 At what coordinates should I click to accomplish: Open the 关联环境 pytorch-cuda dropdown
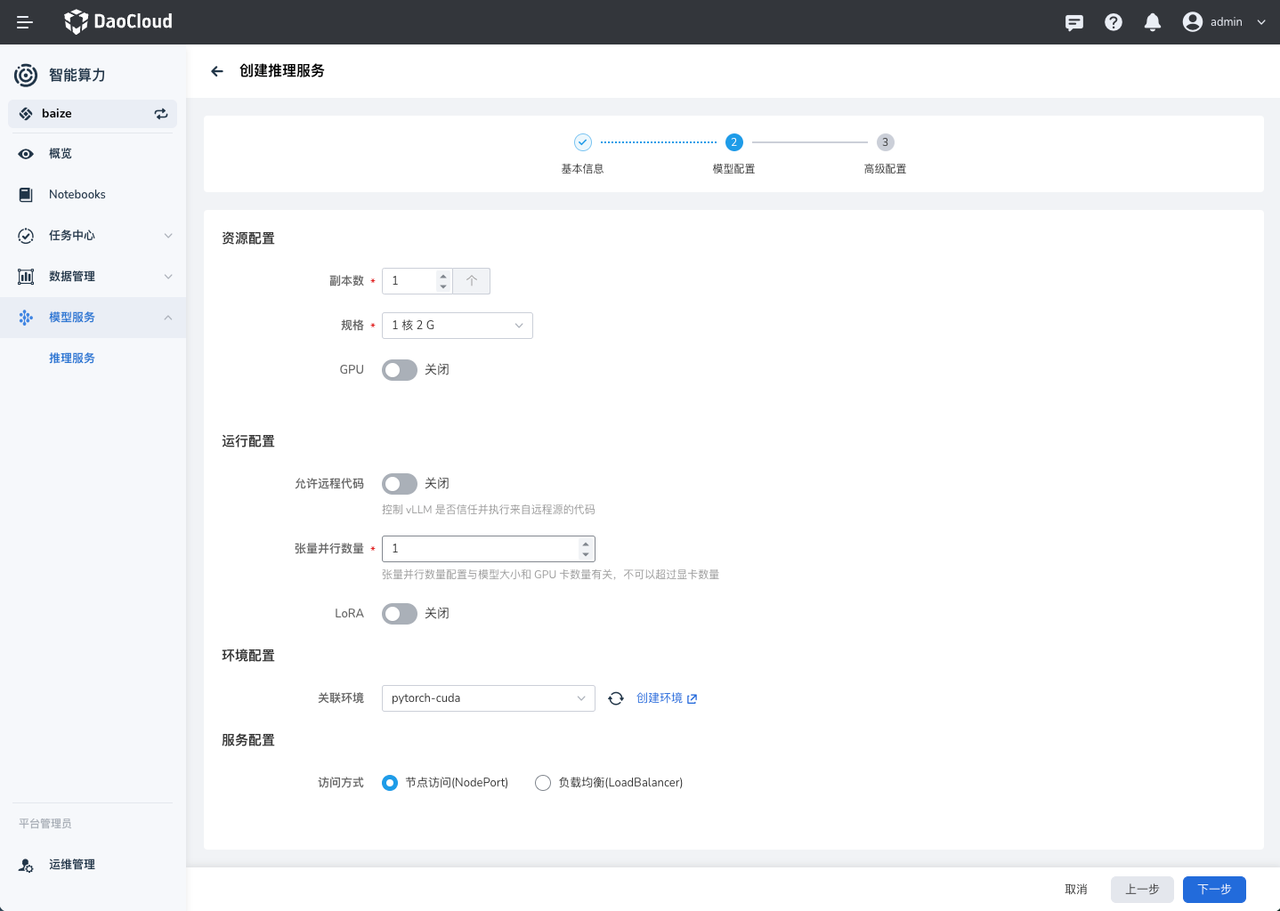point(488,698)
